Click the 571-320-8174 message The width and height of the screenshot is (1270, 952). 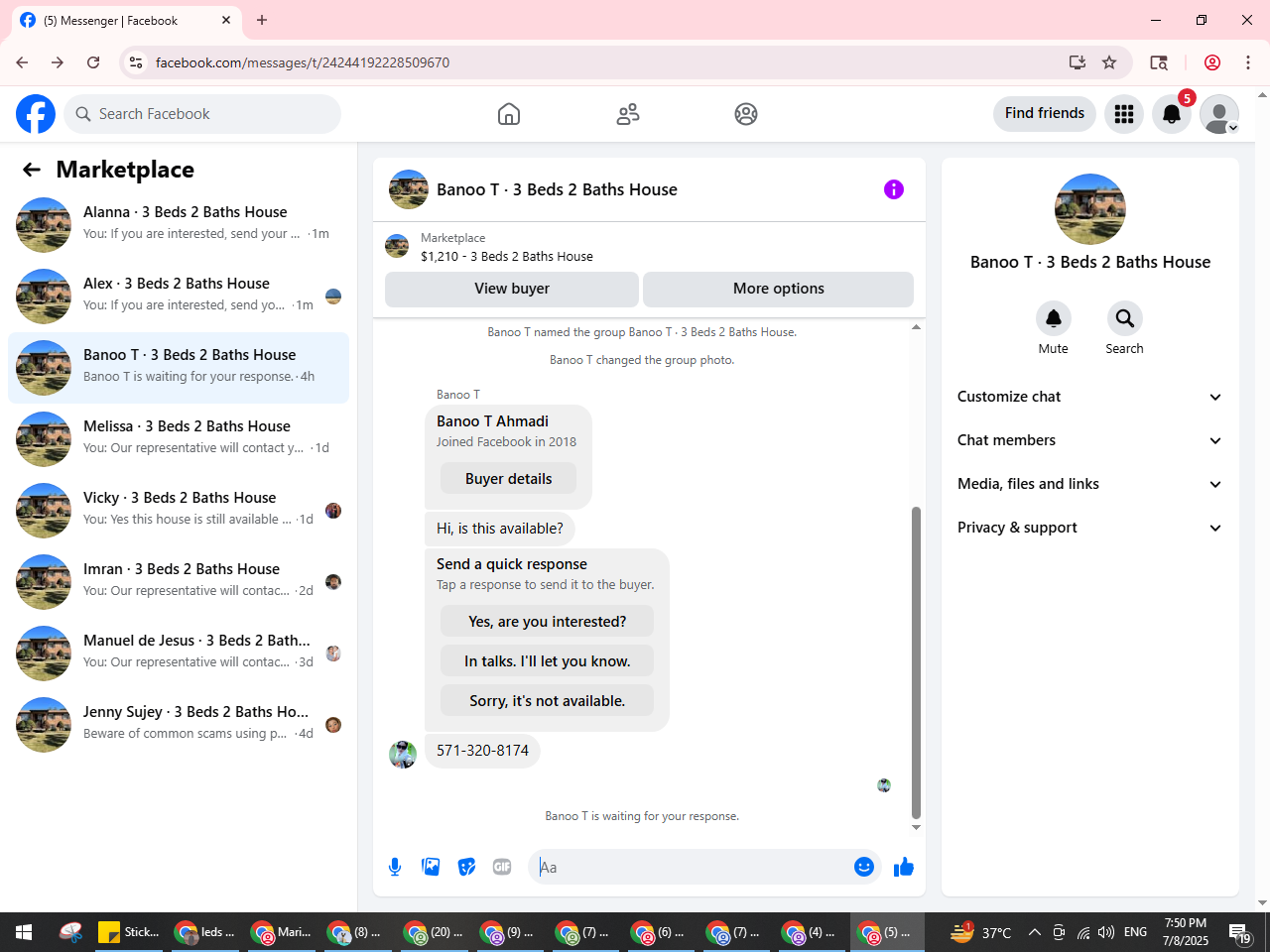click(x=482, y=751)
